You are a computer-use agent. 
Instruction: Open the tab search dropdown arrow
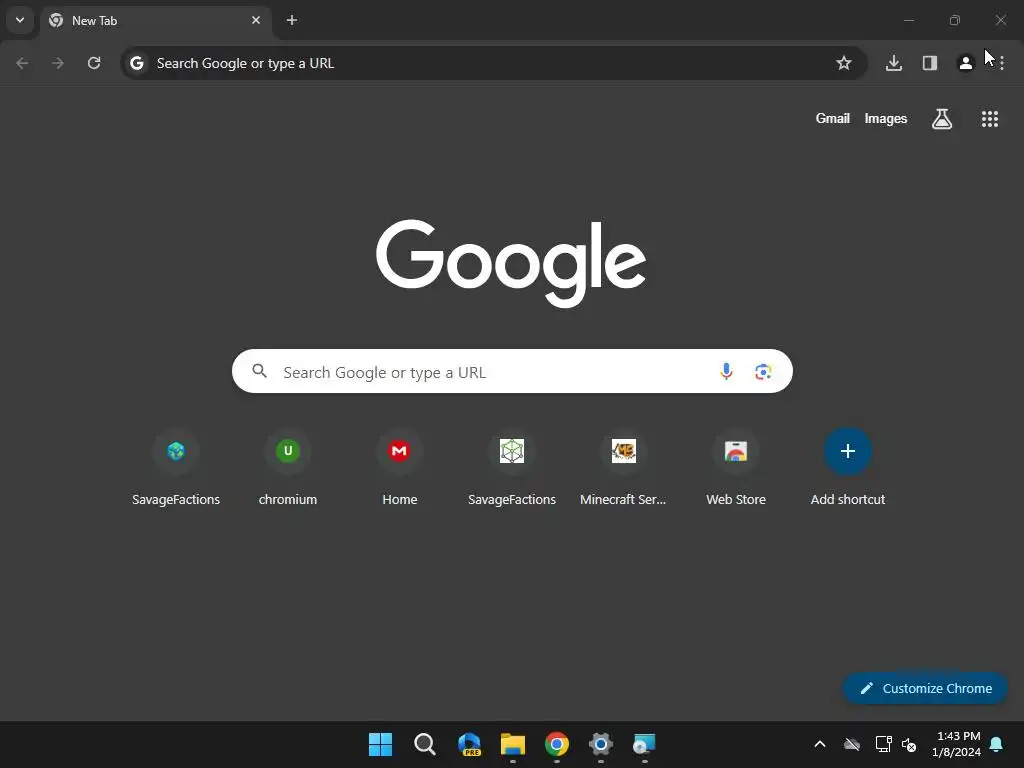[20, 20]
